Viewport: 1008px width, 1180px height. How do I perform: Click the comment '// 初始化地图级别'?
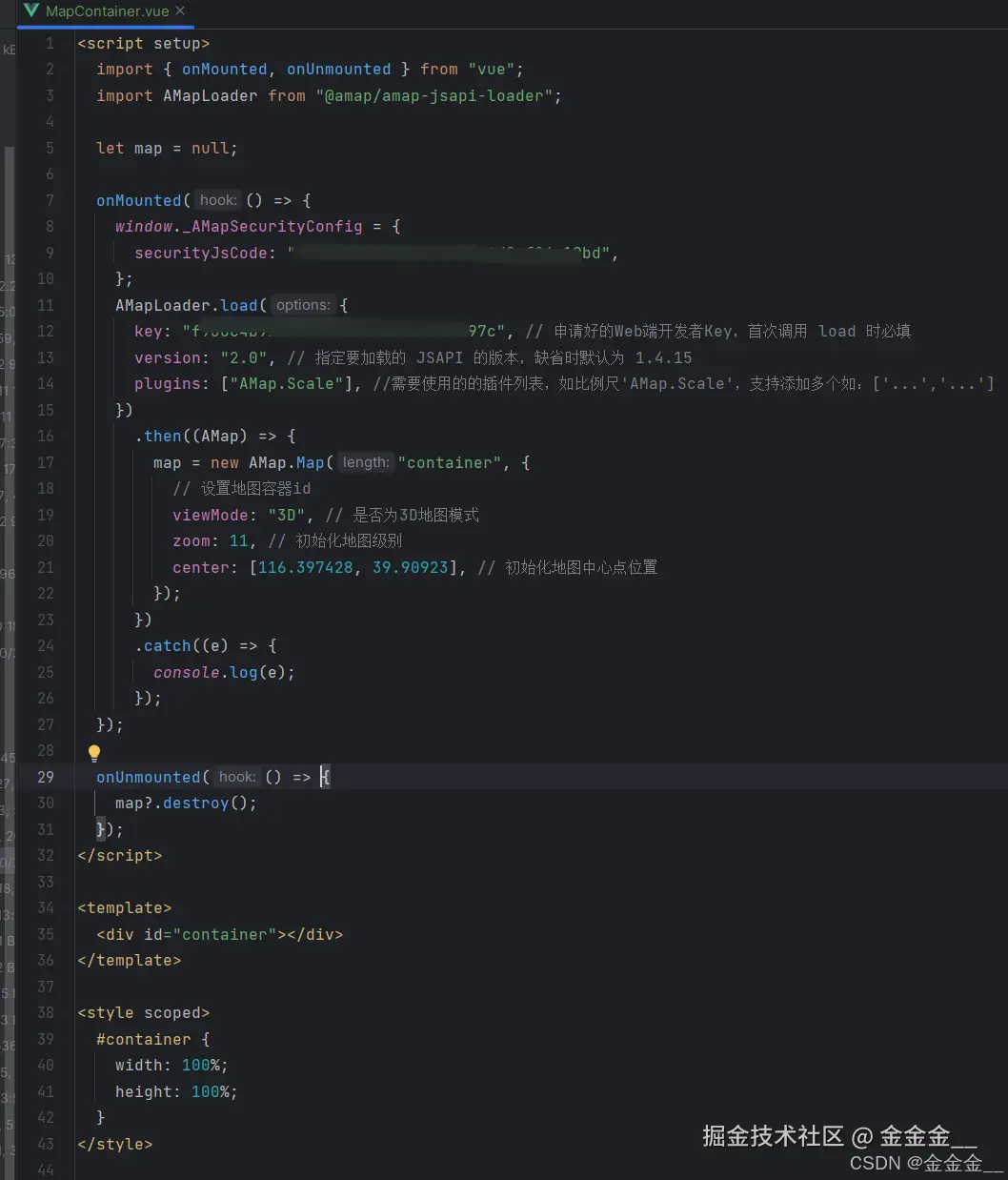[x=335, y=540]
